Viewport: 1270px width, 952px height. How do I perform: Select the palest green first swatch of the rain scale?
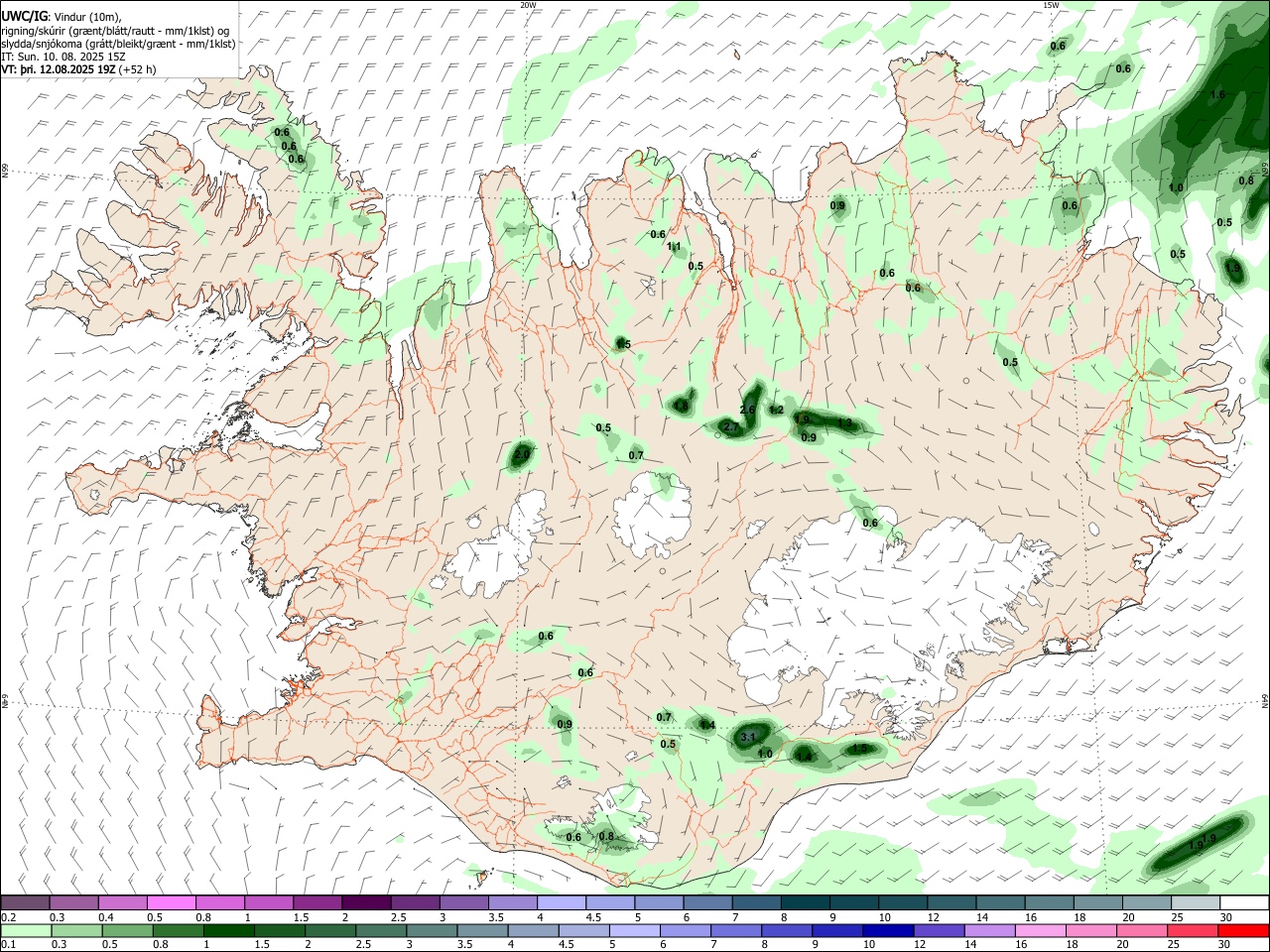click(x=25, y=930)
